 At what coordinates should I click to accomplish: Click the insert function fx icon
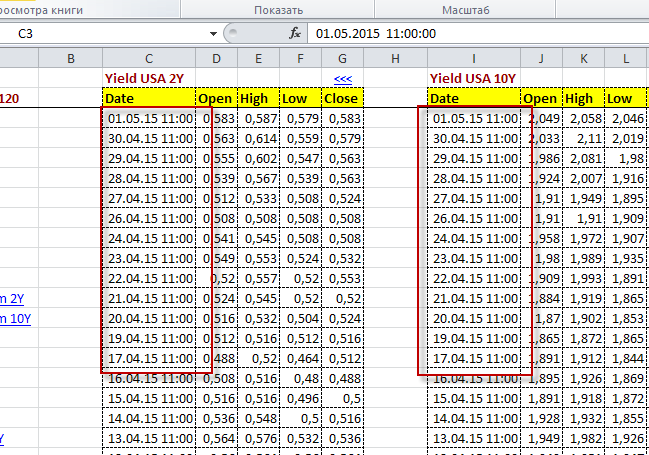point(295,33)
